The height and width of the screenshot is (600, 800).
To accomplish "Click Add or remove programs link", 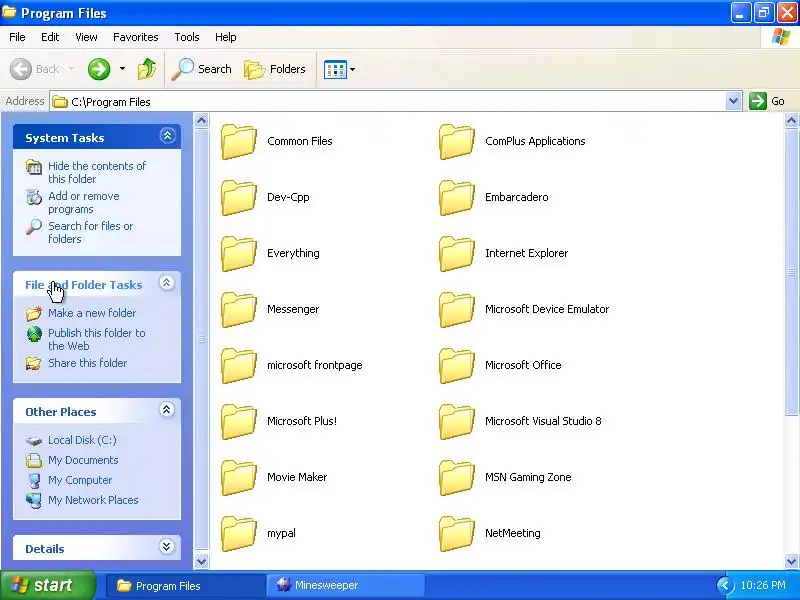I will pos(84,203).
